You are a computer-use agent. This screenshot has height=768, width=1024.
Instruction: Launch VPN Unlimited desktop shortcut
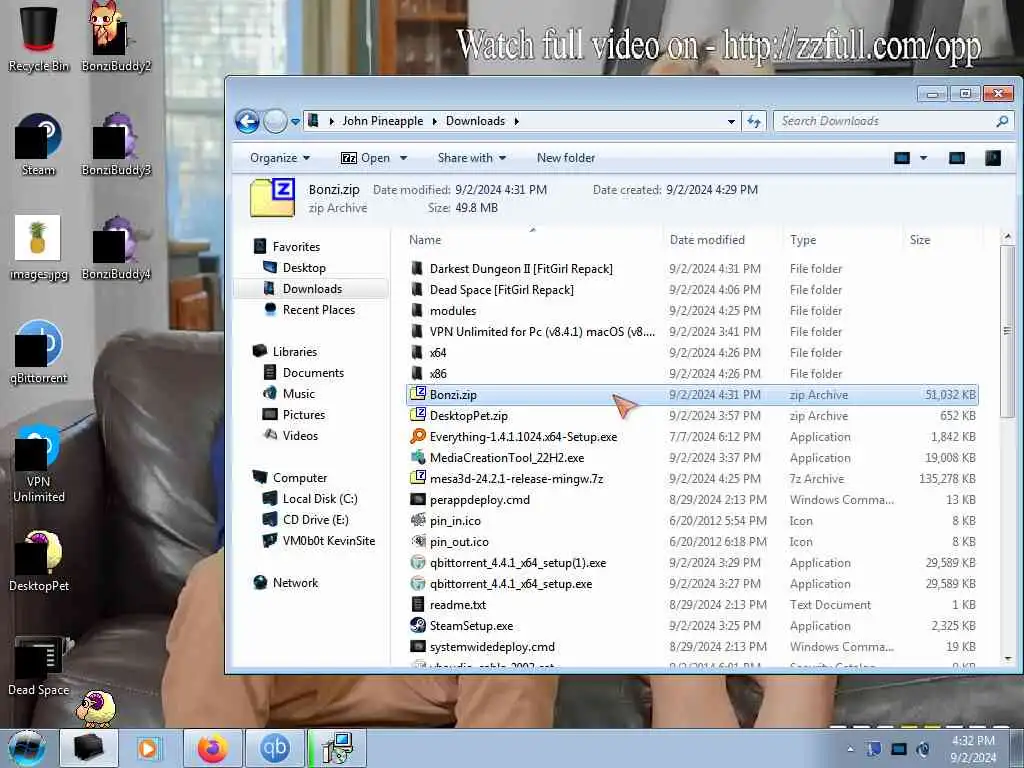point(39,464)
